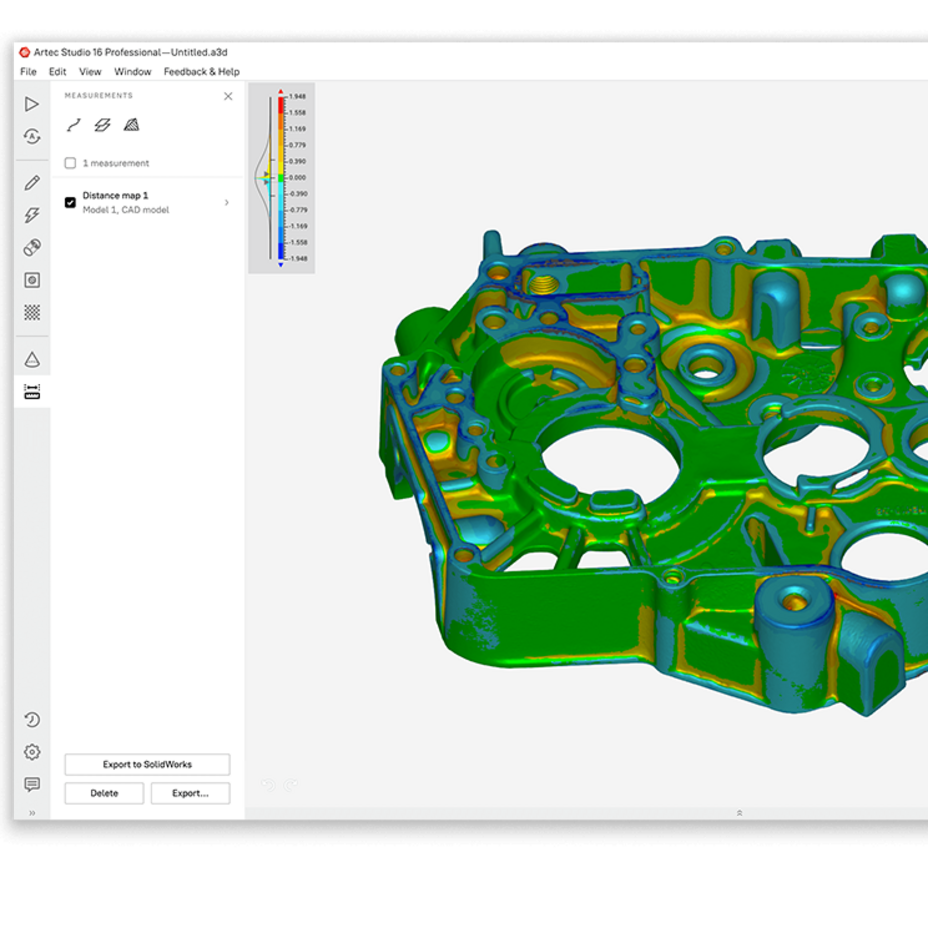This screenshot has height=928, width=928.
Task: Click the Delete button
Action: point(104,793)
